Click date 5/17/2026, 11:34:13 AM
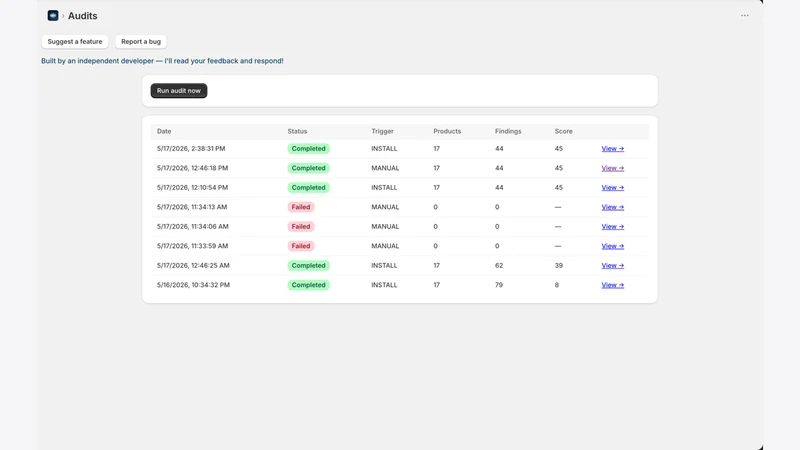This screenshot has width=800, height=450. coord(192,207)
